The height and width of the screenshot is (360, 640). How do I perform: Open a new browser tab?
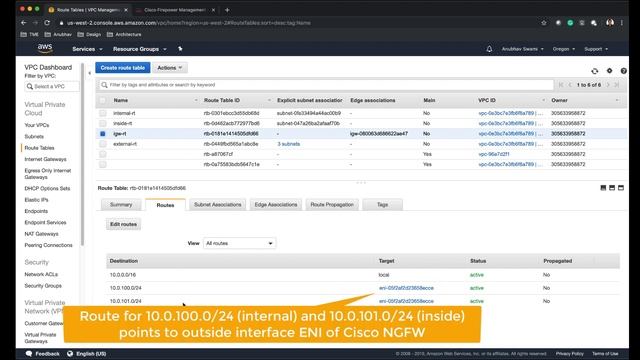coord(227,10)
